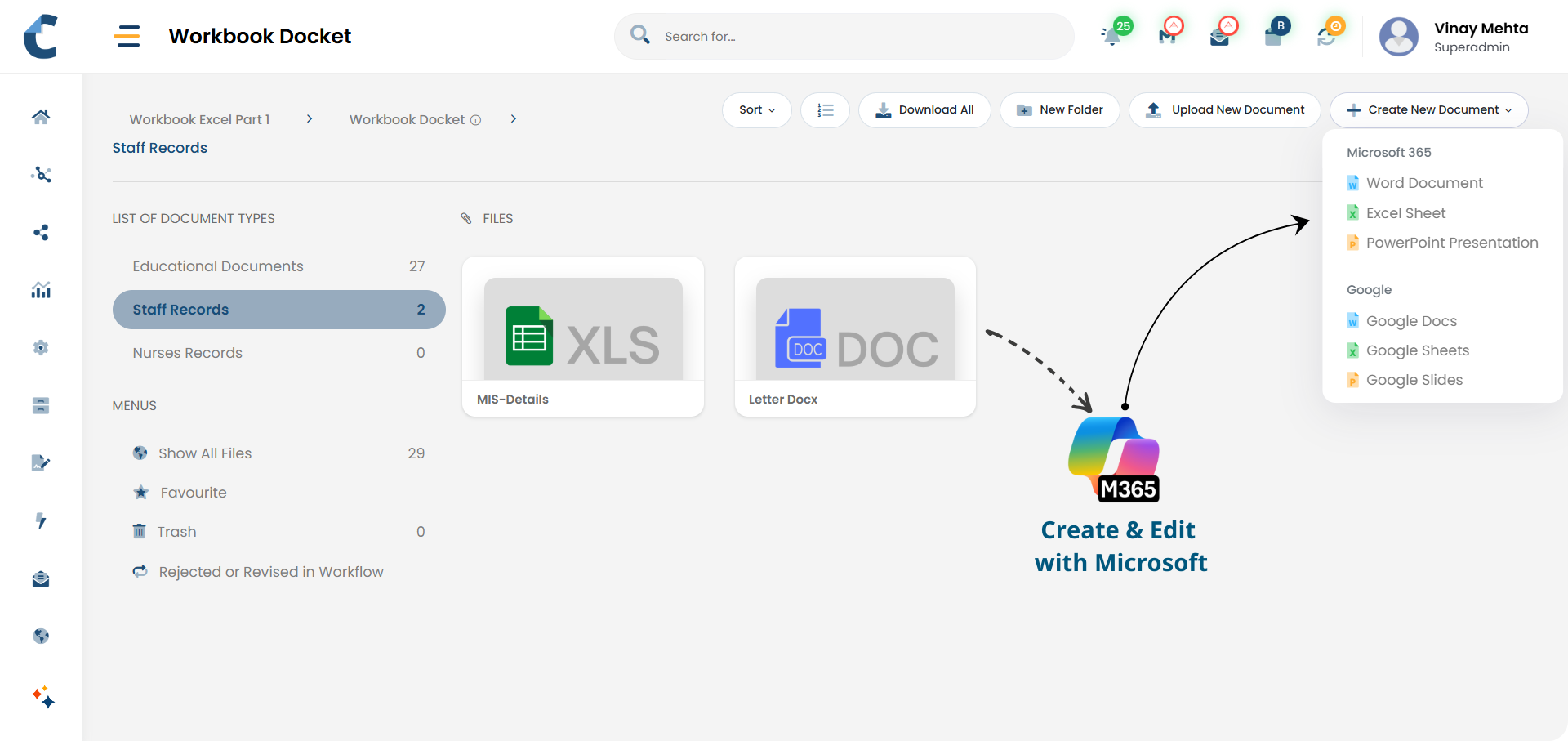Open the analytics chart sidebar icon
Screen dimensions: 1568x741
pyautogui.click(x=41, y=290)
